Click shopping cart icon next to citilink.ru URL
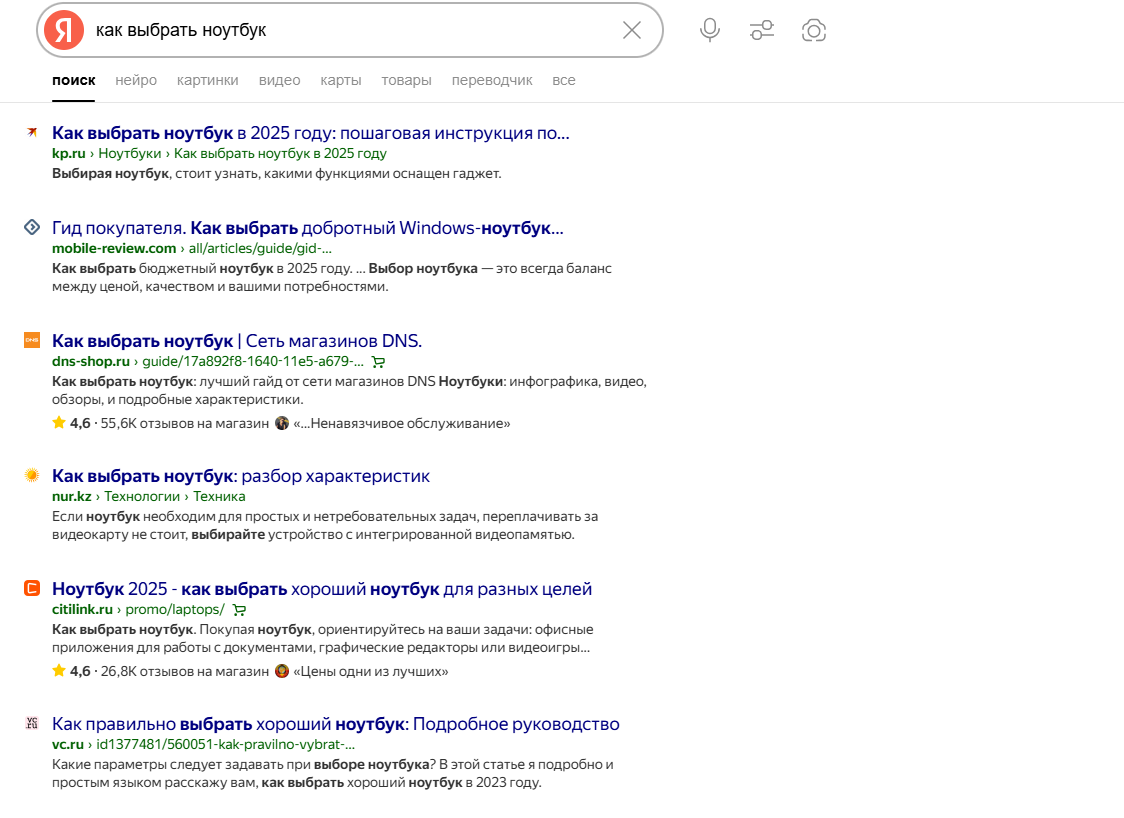 tap(239, 610)
